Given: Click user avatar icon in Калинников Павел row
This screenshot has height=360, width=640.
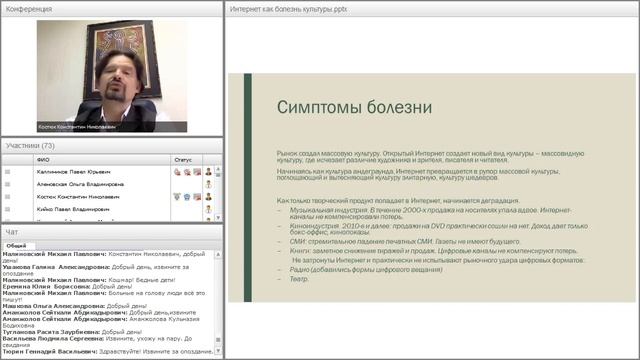Looking at the screenshot, I should tap(209, 172).
